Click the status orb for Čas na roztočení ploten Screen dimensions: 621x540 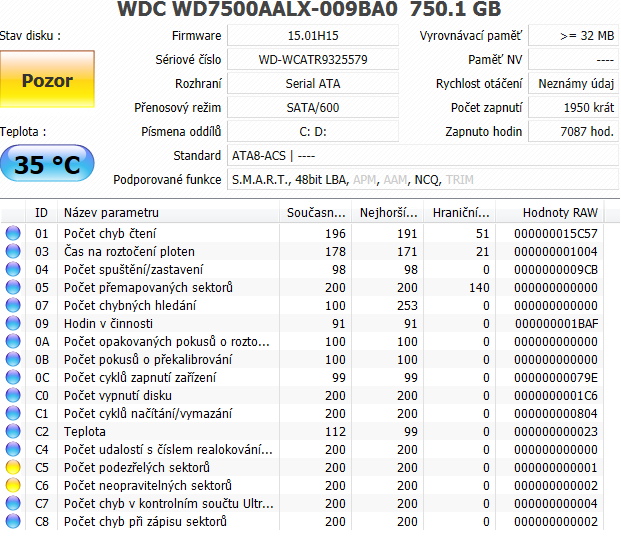tap(13, 251)
